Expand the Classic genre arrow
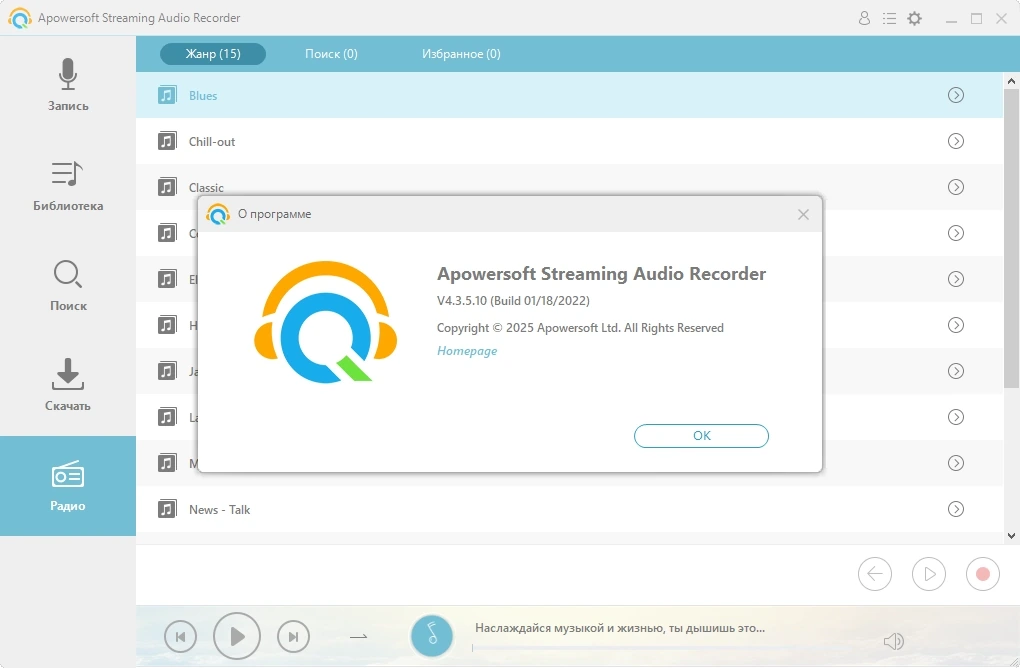Viewport: 1020px width, 668px height. tap(956, 187)
